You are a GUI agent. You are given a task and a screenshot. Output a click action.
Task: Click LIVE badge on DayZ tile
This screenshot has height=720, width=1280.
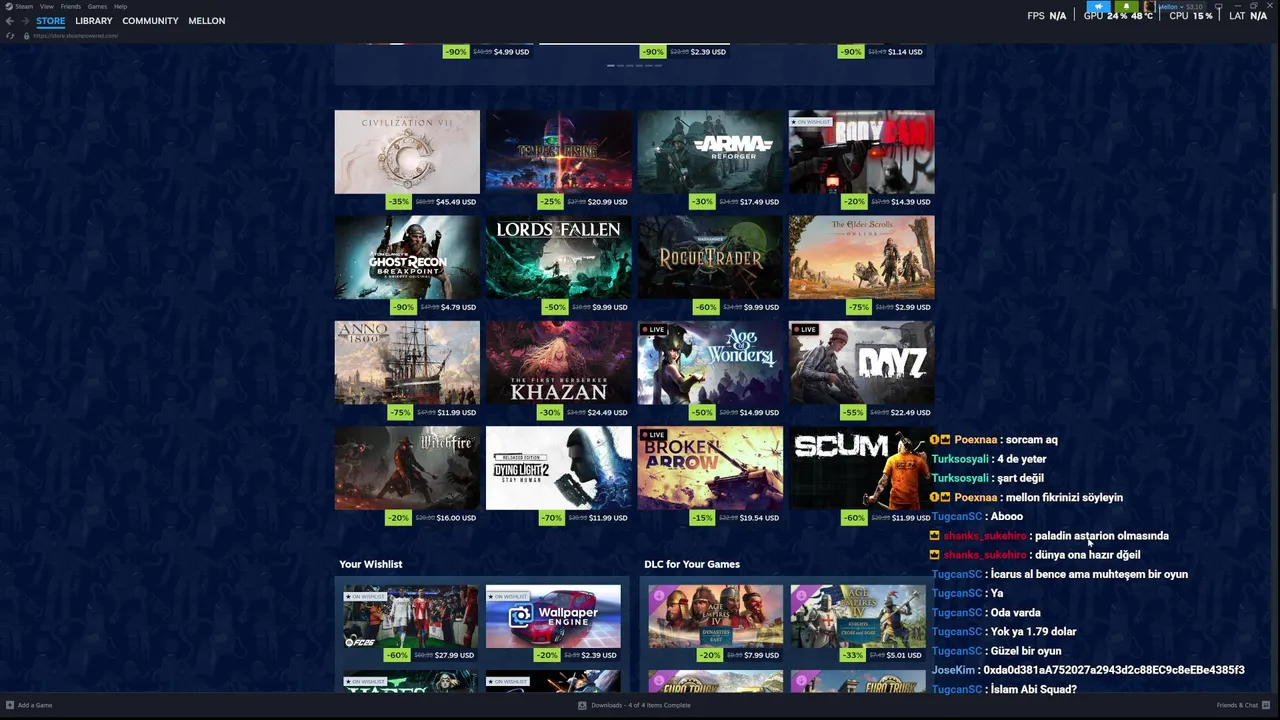805,329
